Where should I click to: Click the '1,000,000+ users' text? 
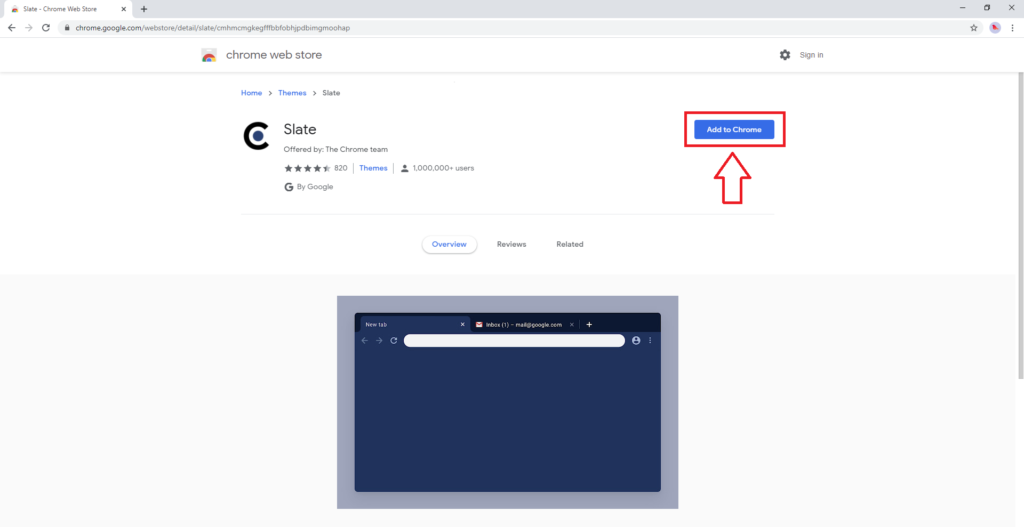[443, 168]
